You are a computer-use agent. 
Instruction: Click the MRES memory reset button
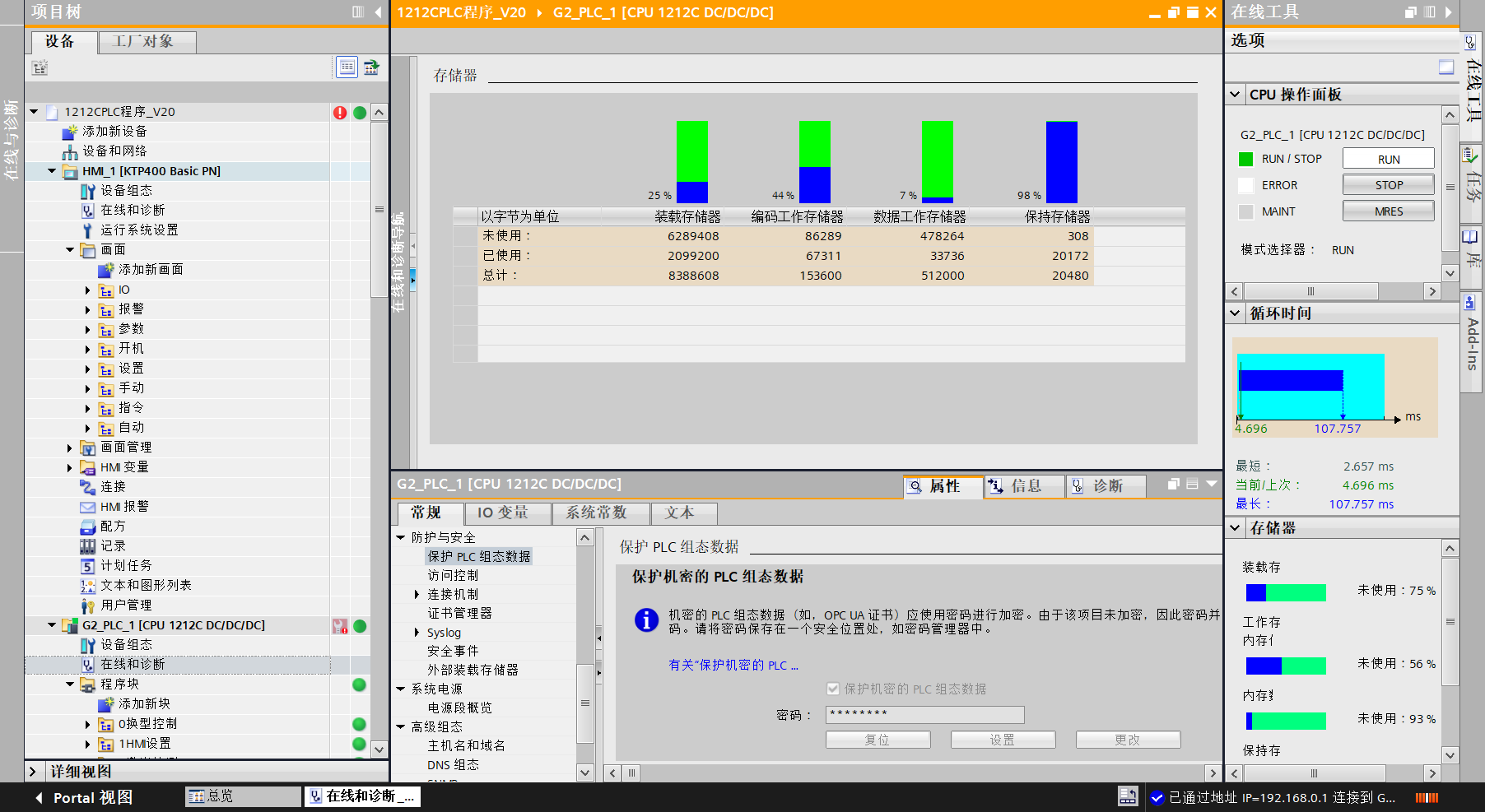pos(1388,211)
